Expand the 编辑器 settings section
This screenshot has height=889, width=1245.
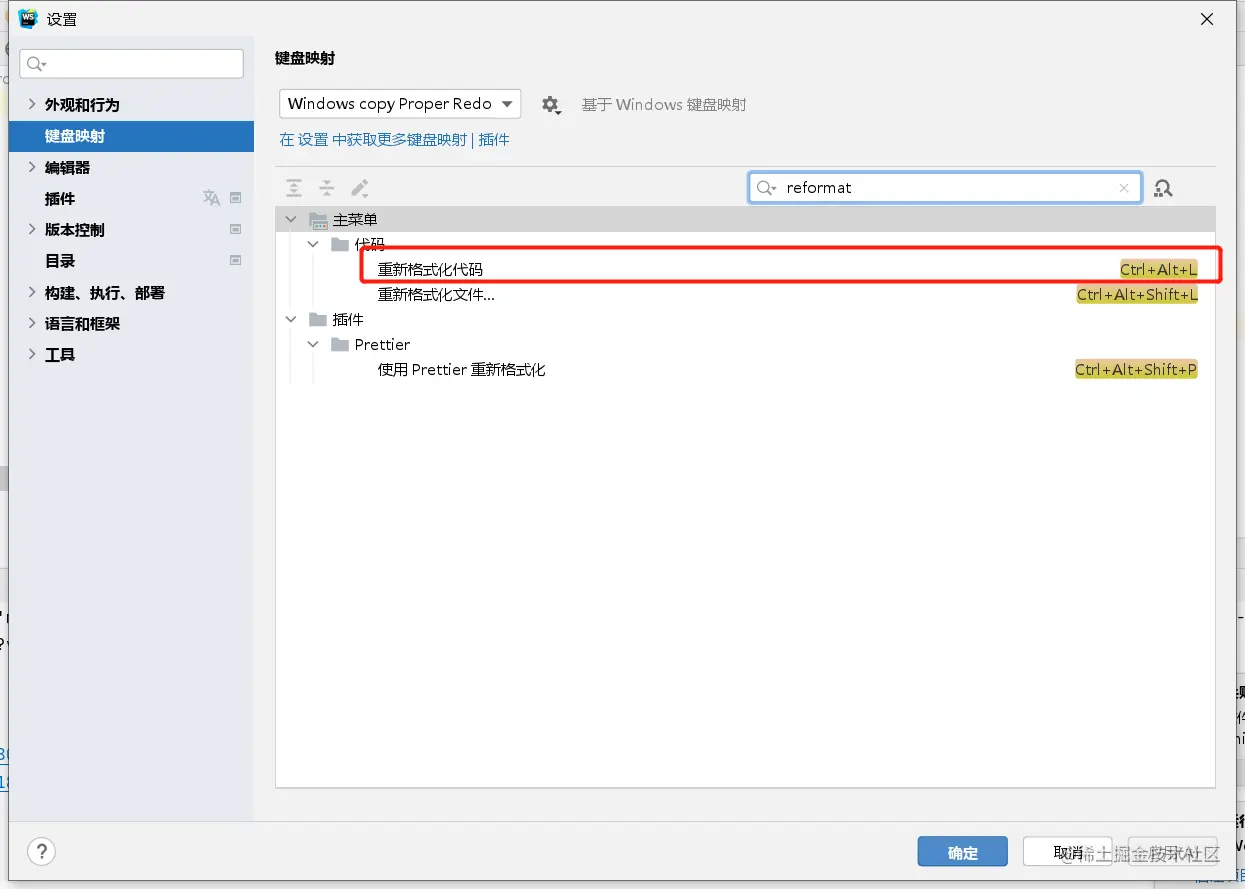point(32,167)
